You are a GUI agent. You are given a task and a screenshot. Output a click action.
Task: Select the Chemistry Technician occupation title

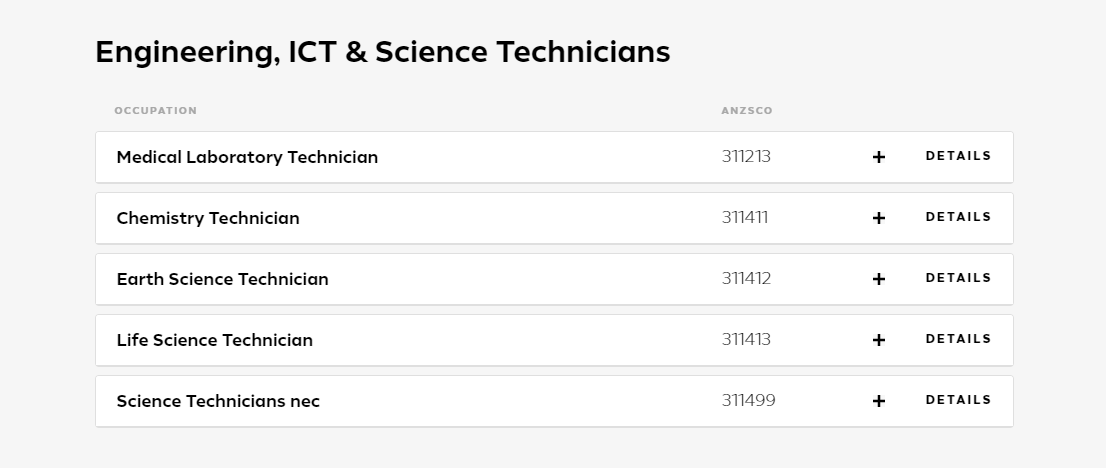pyautogui.click(x=208, y=218)
